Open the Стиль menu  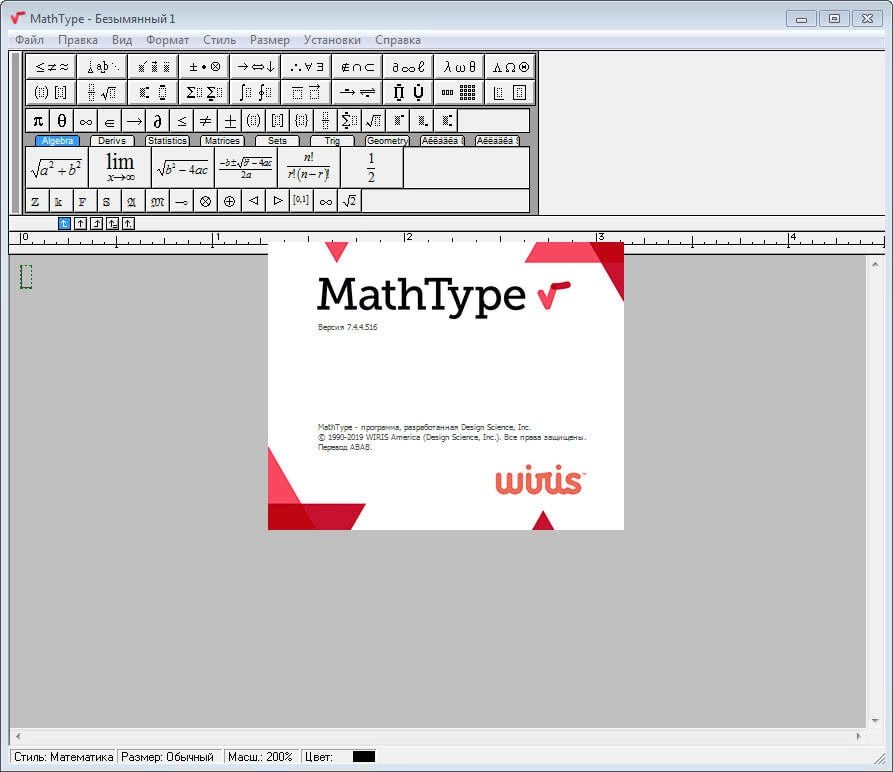219,40
